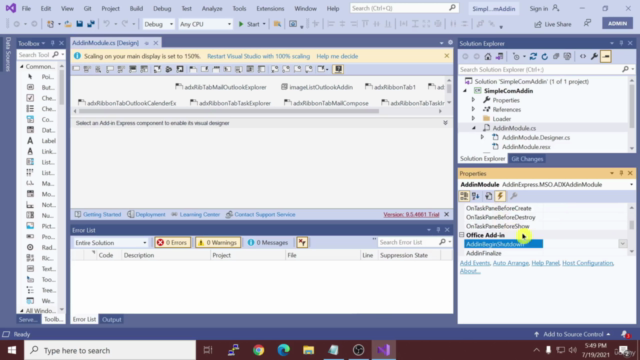The image size is (640, 360).
Task: Click the Version 9.5.4661 Trial link
Action: click(x=411, y=215)
